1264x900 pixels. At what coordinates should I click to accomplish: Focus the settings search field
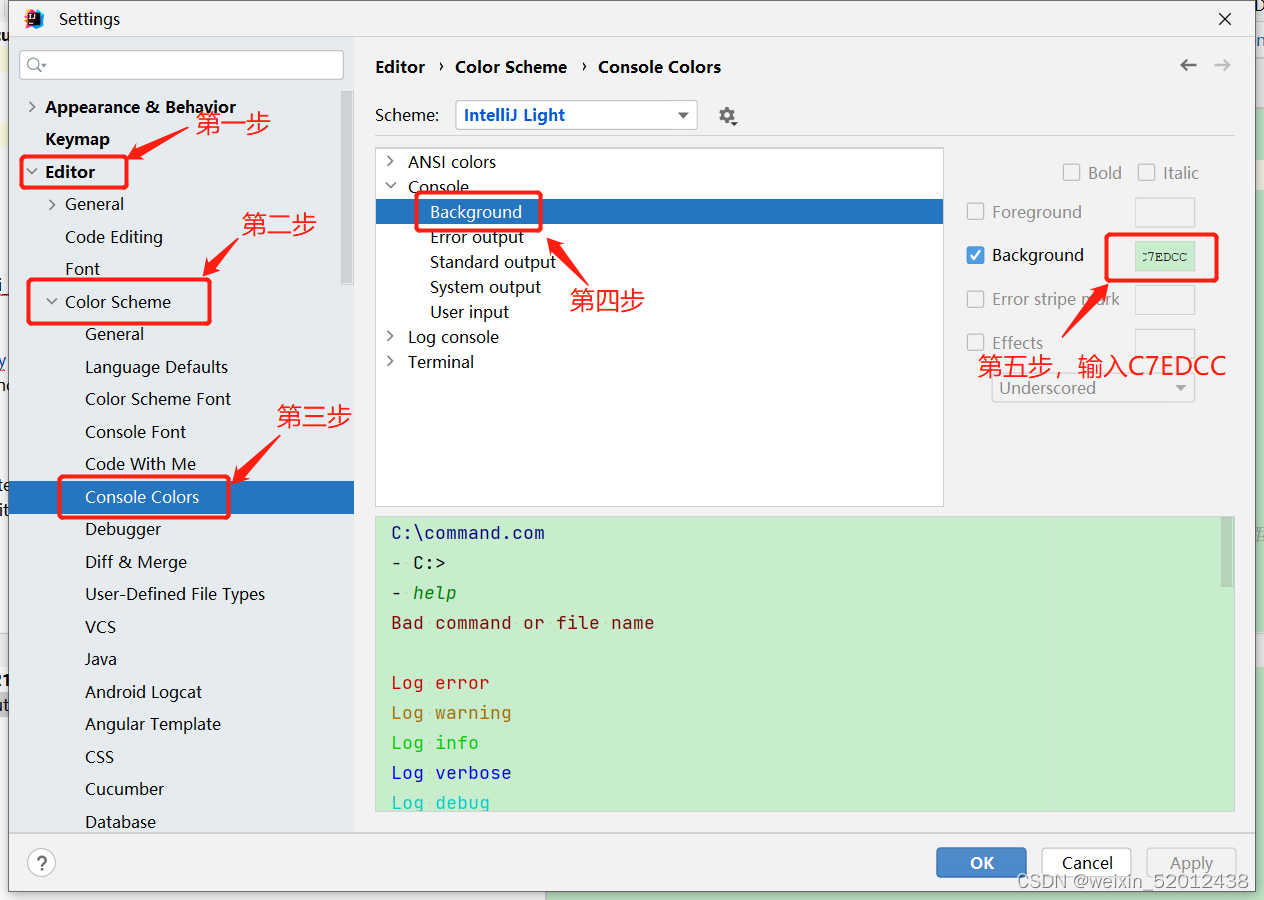point(181,65)
